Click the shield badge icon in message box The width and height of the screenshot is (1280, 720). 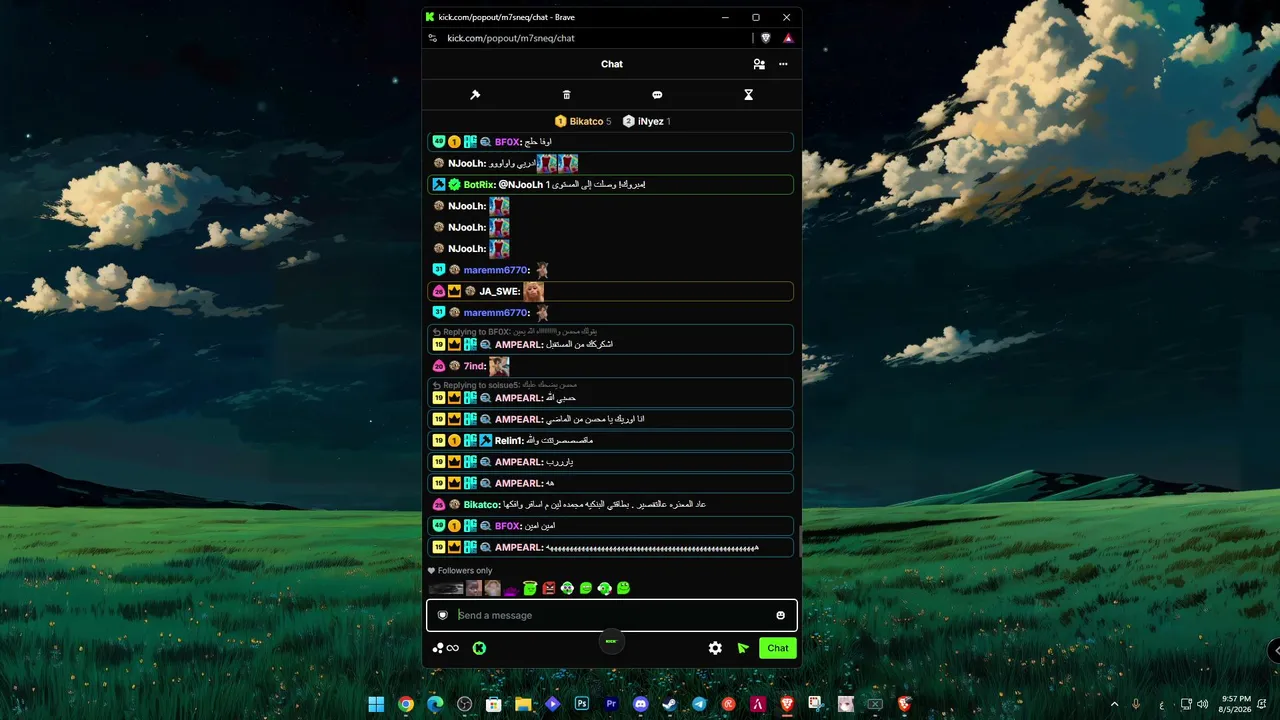pos(443,615)
